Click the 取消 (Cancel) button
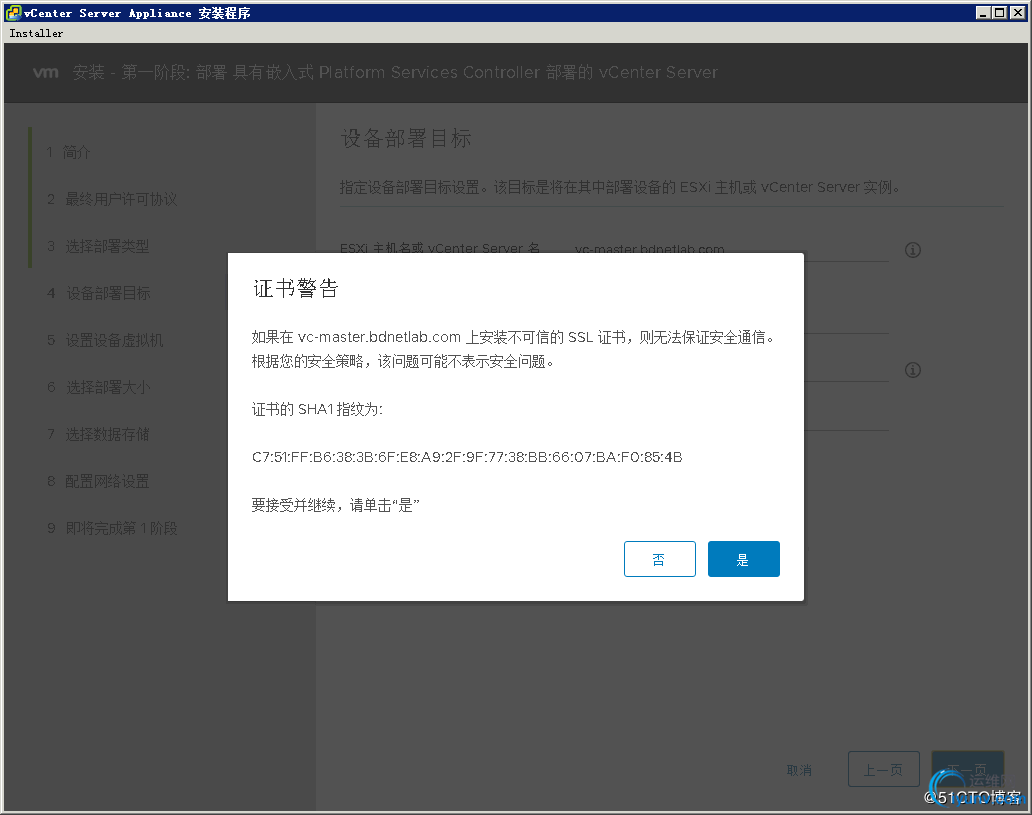This screenshot has height=815, width=1032. click(799, 770)
